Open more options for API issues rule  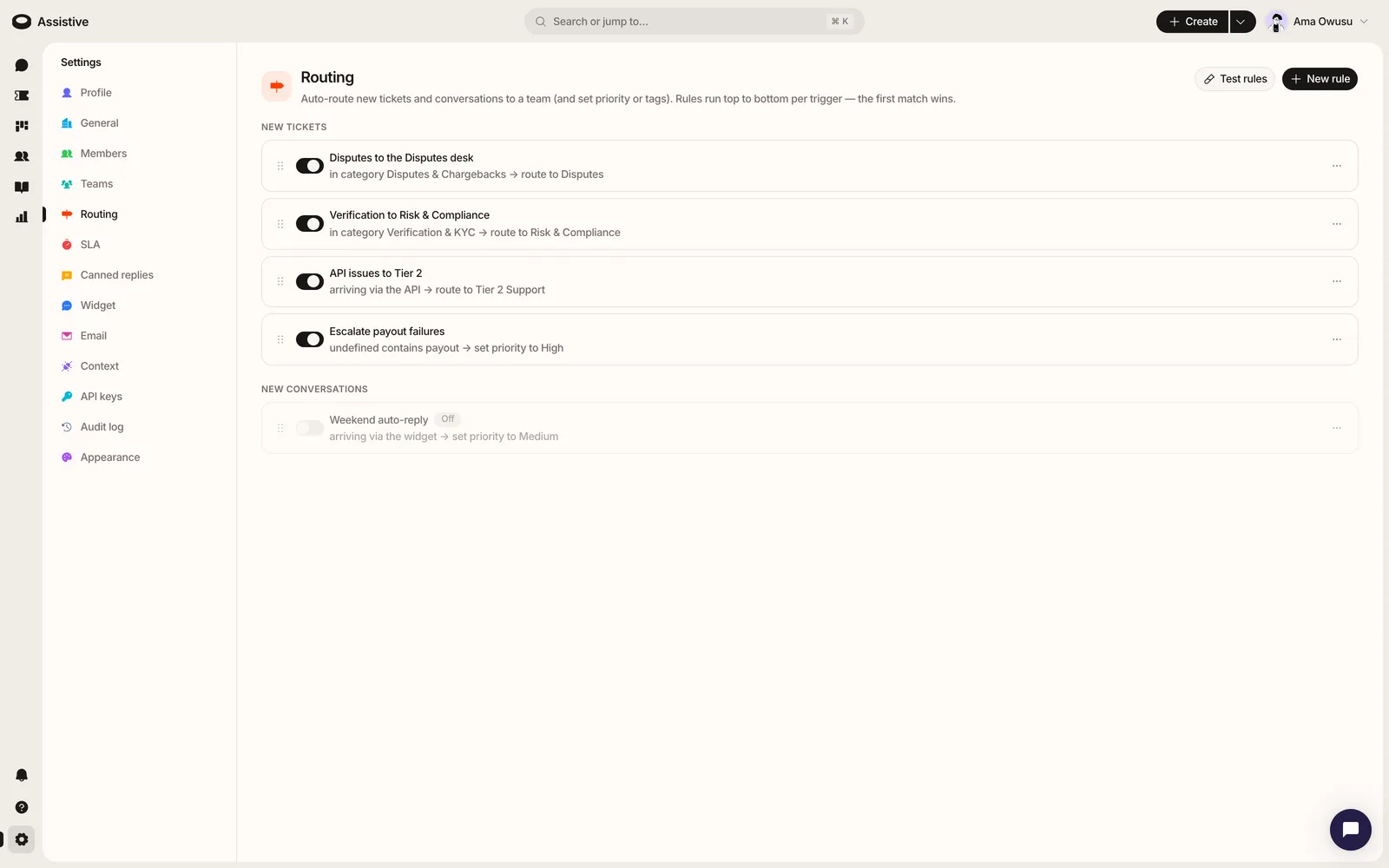(1337, 281)
